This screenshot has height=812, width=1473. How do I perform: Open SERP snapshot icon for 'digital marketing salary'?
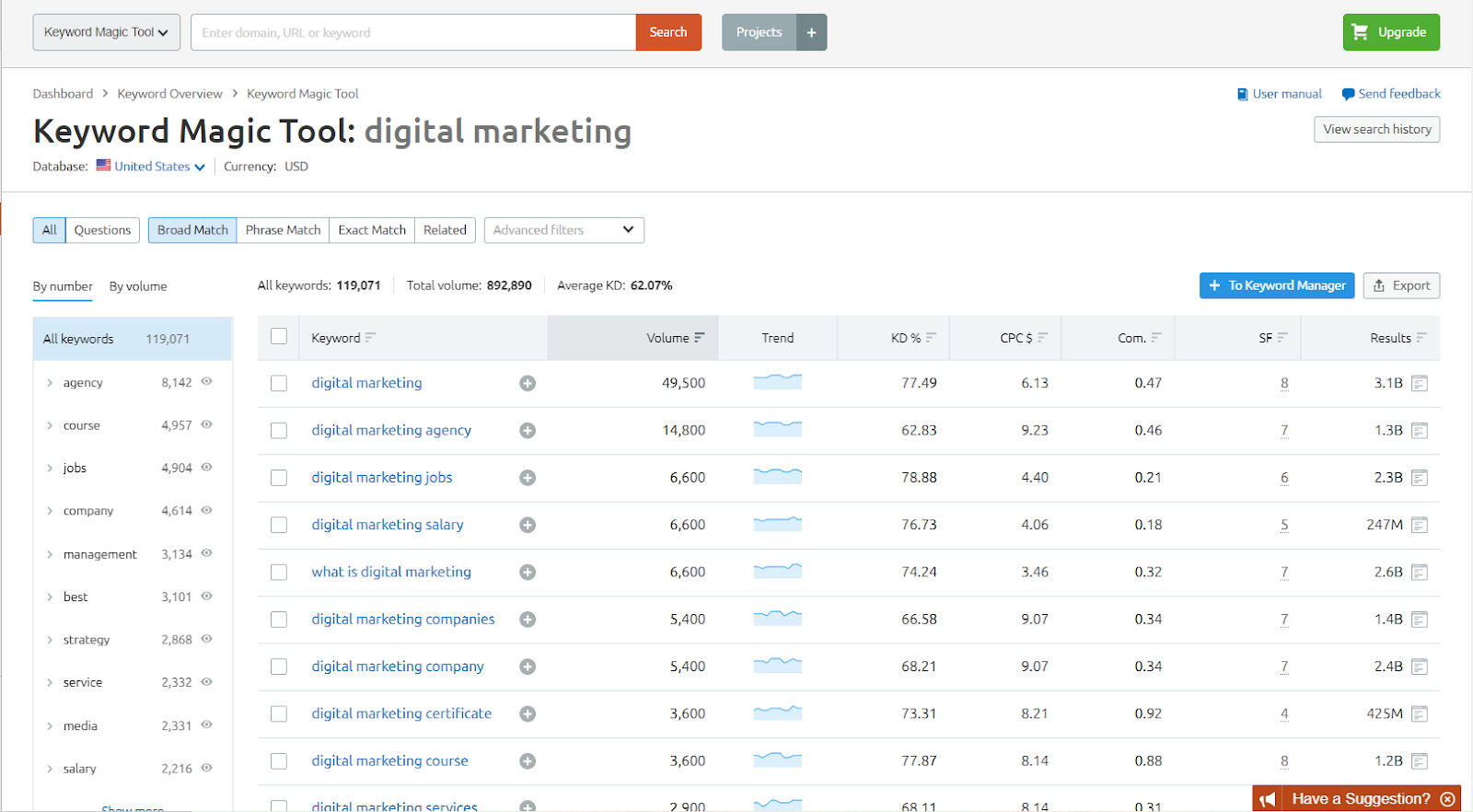pyautogui.click(x=1420, y=525)
